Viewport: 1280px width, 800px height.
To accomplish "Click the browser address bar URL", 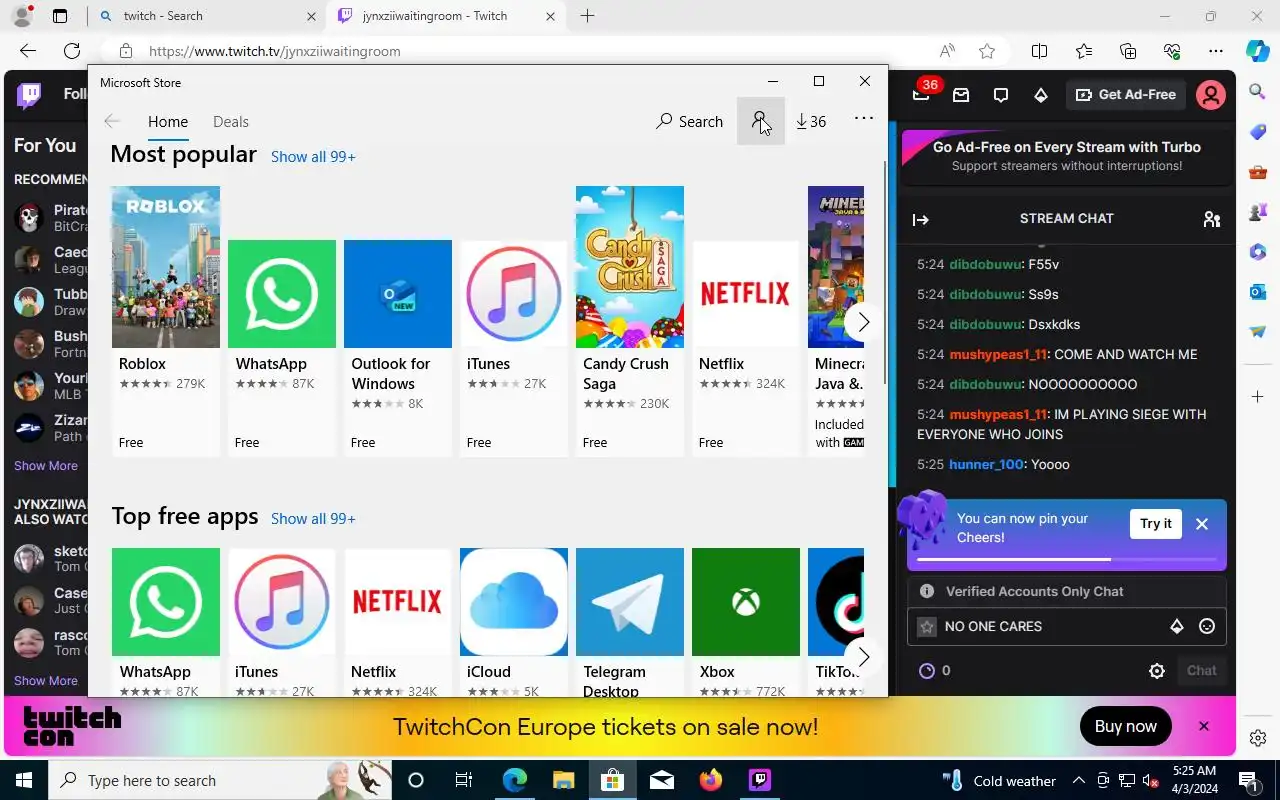I will point(275,51).
